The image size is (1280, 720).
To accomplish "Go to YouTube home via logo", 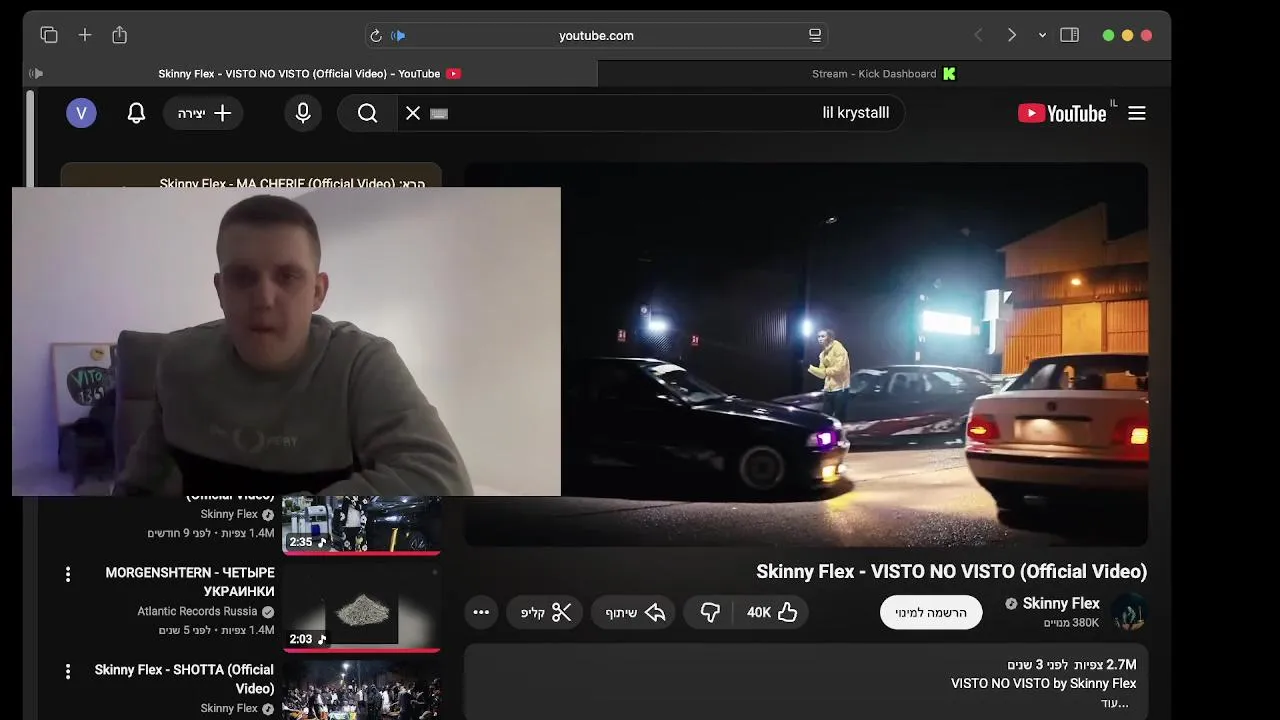I will point(1062,113).
